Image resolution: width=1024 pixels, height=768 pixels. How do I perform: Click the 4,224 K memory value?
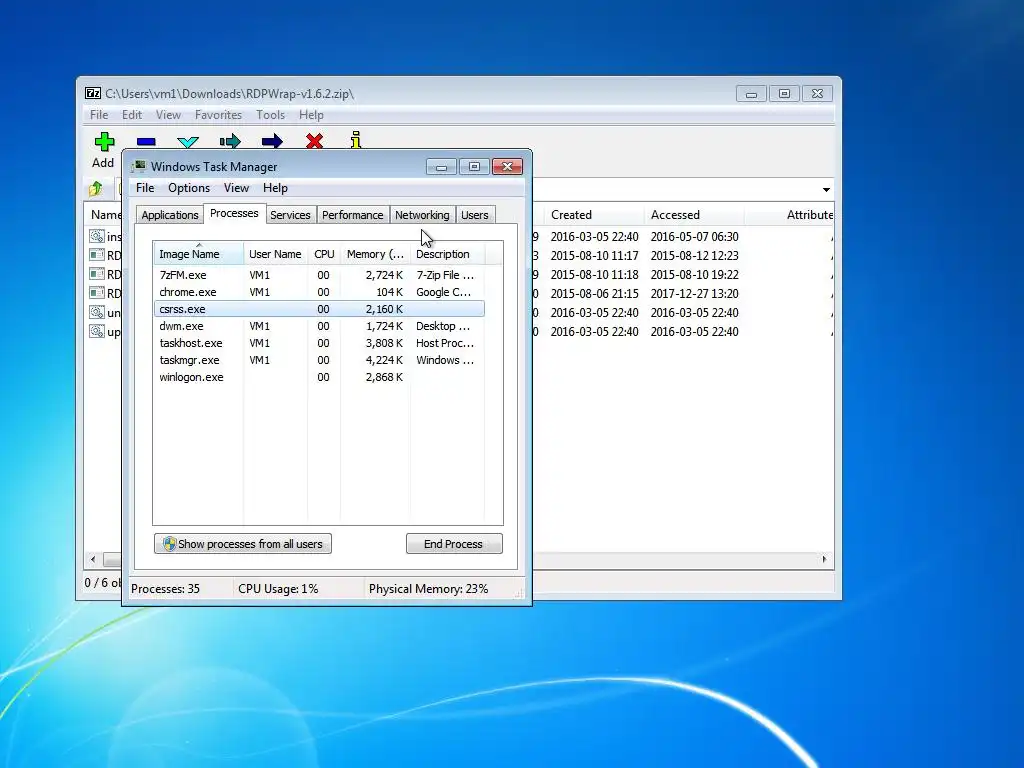(385, 360)
